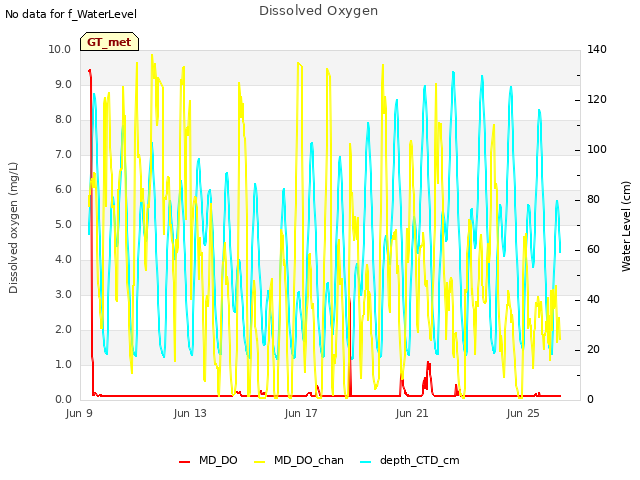This screenshot has width=640, height=480.
Task: Click the Jun 13 x-axis label
Action: tap(190, 413)
